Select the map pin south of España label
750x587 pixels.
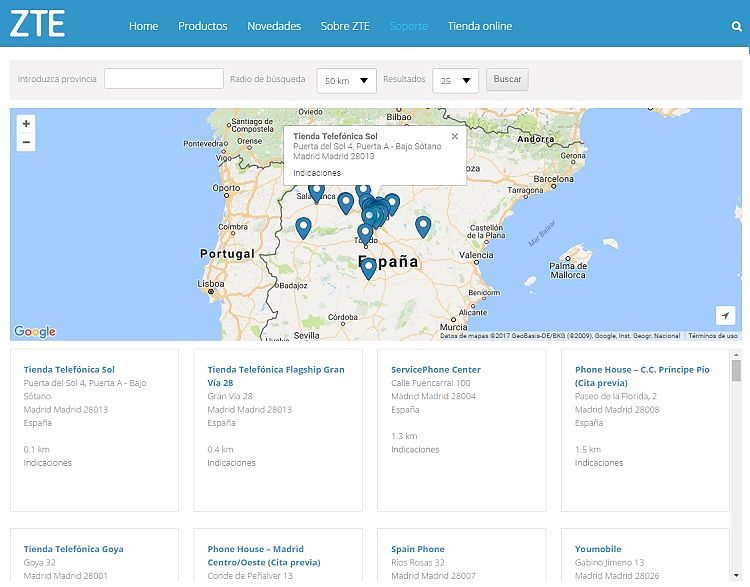pyautogui.click(x=368, y=268)
